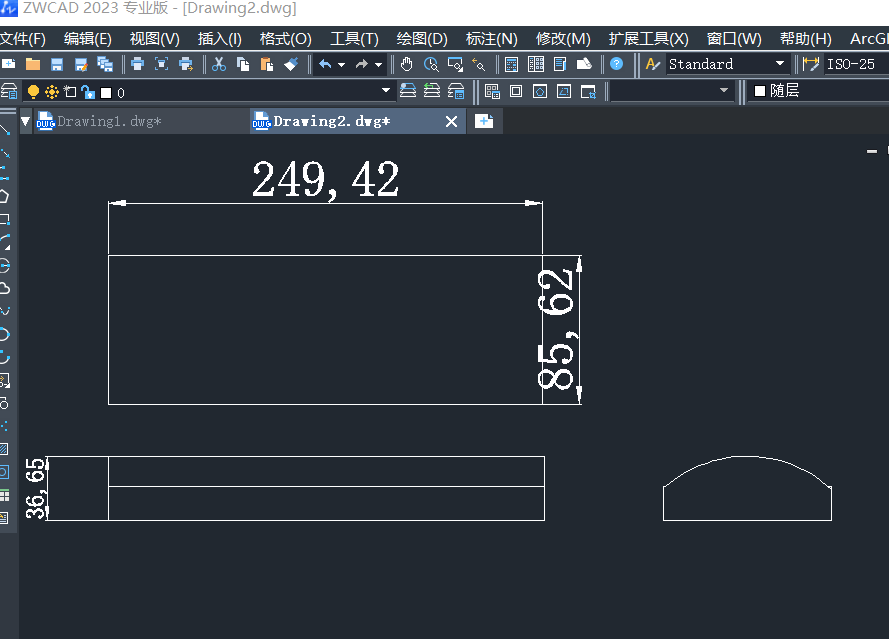
Task: Open the Print Preview icon
Action: [x=162, y=64]
